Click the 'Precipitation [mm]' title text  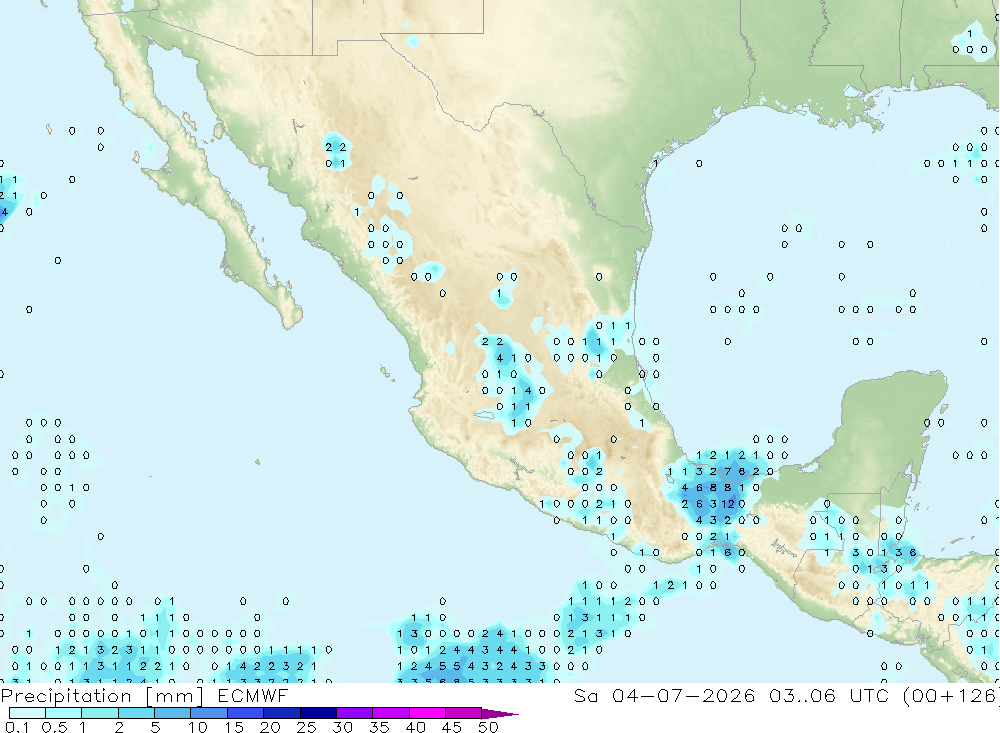tap(102, 696)
